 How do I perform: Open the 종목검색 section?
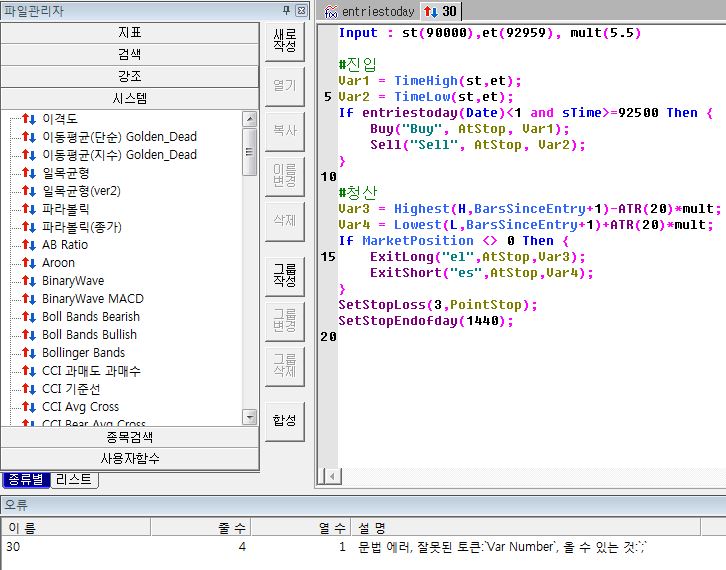click(130, 437)
